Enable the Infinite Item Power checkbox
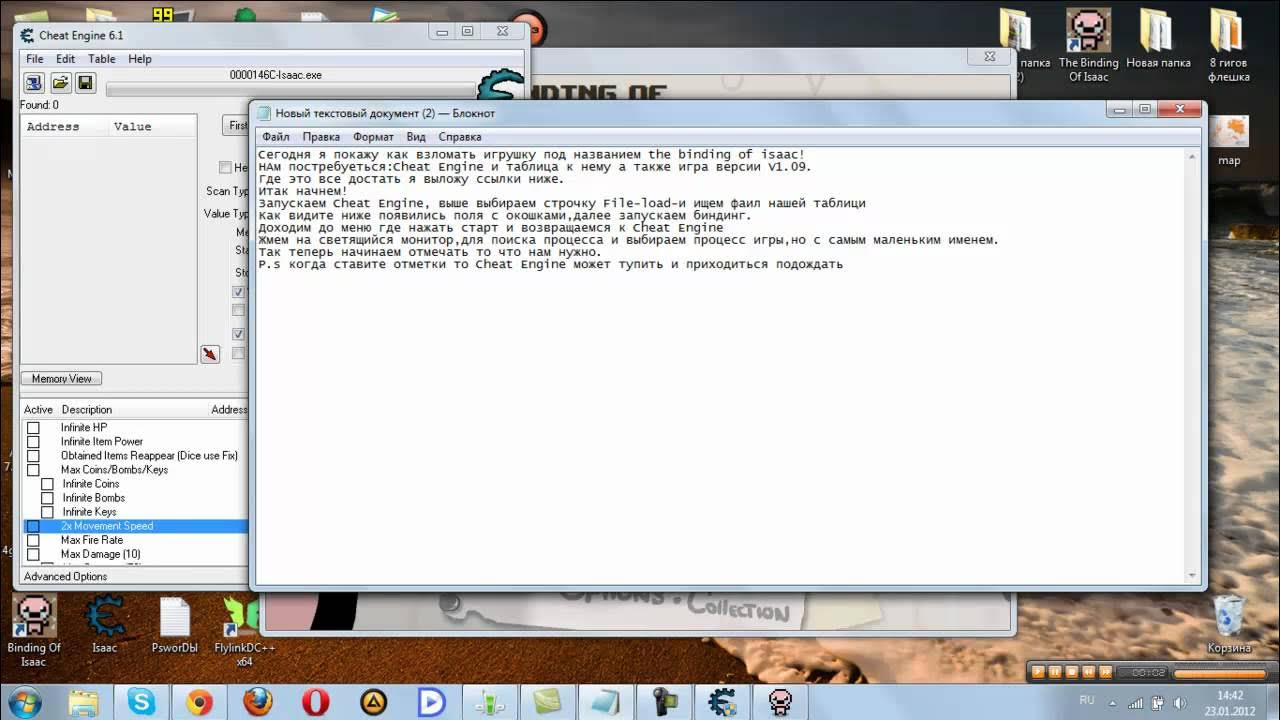The height and width of the screenshot is (720, 1280). tap(33, 442)
